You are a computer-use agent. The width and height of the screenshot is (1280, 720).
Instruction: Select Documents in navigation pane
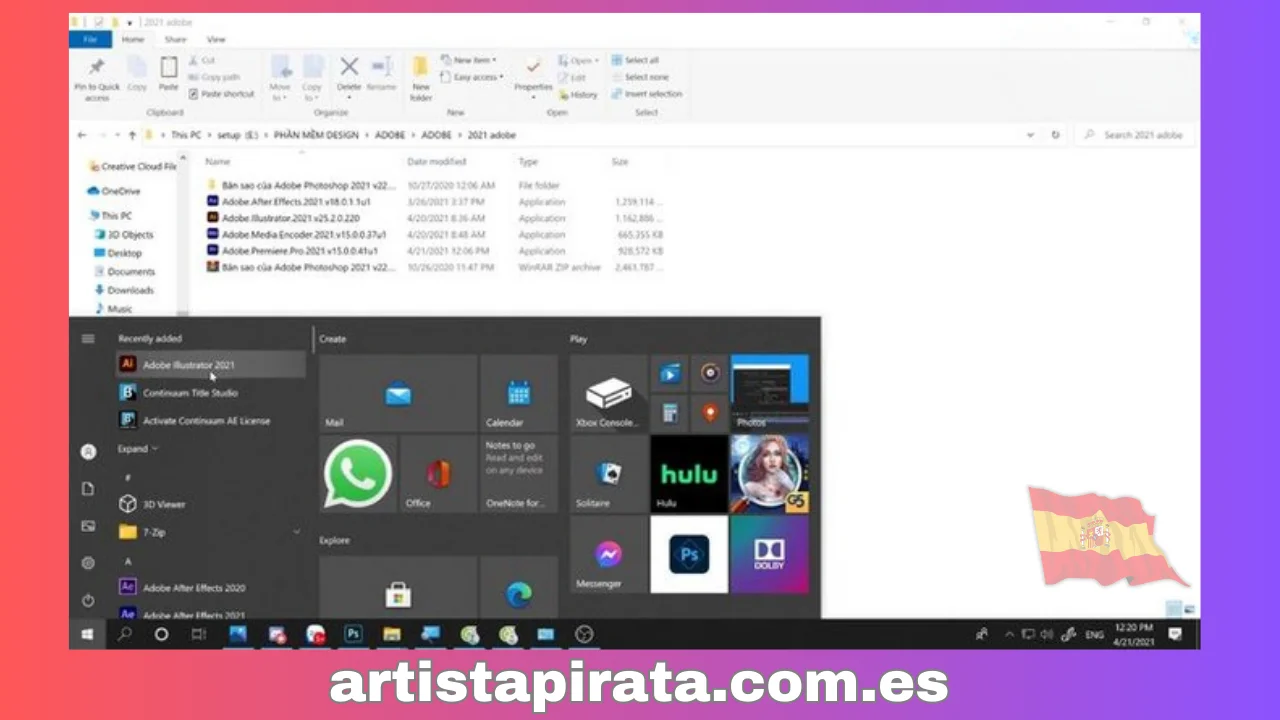tap(124, 272)
